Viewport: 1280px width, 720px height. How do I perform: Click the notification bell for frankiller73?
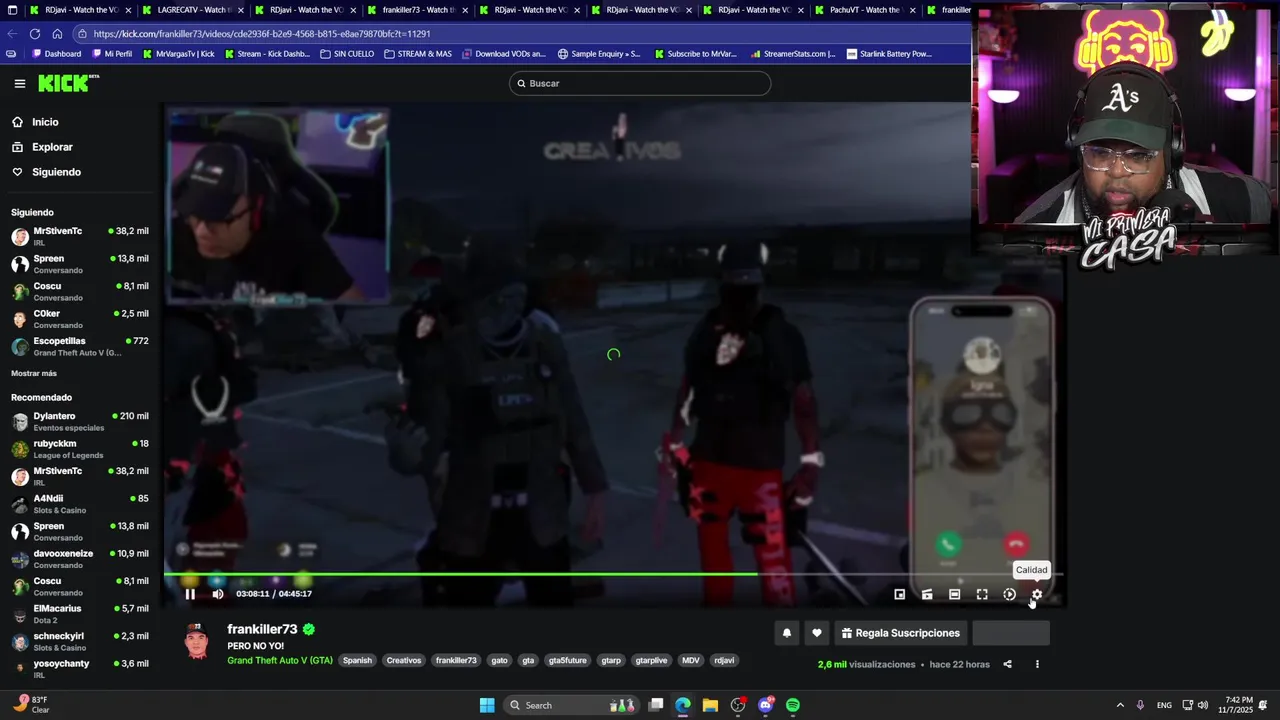[x=787, y=633]
